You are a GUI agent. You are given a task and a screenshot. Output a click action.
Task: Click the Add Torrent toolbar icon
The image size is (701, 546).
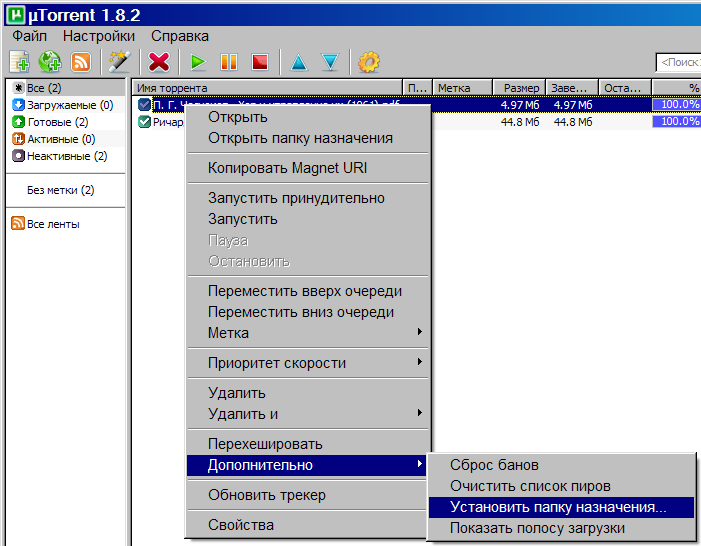click(19, 62)
